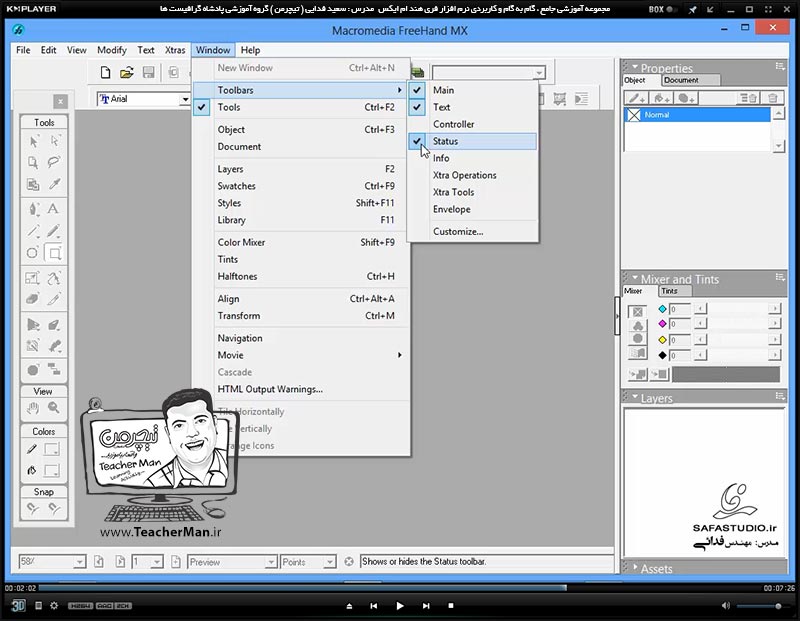Viewport: 800px width, 621px height.
Task: Click Add Fill icon in Properties panel
Action: [662, 98]
